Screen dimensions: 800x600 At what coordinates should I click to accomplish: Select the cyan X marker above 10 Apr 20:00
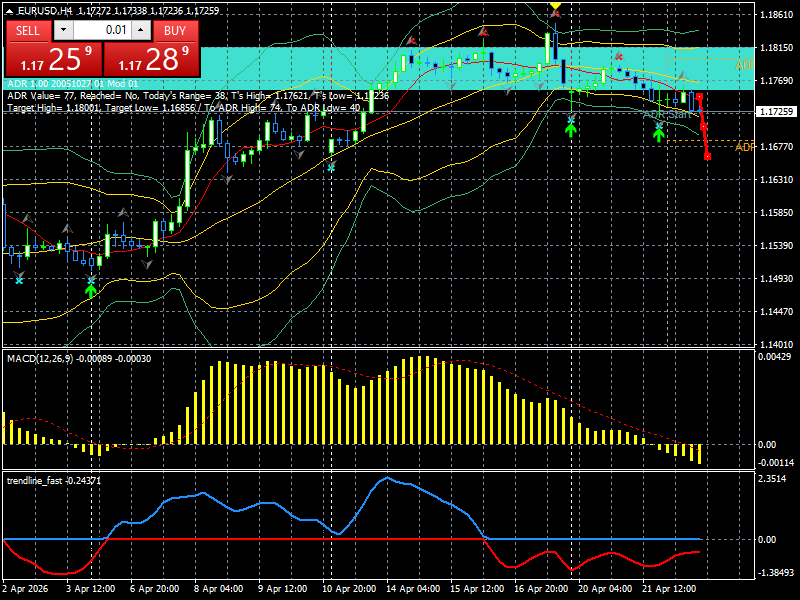332,167
